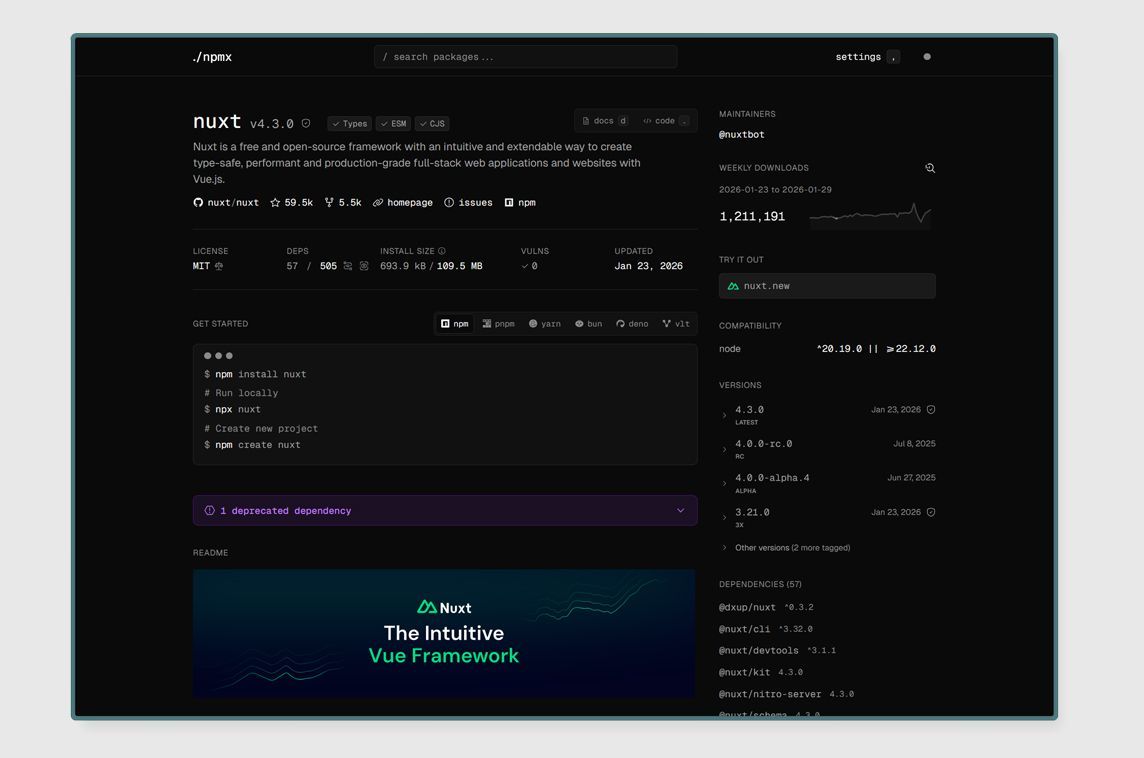Open the npm link under description
This screenshot has width=1144, height=758.
520,203
